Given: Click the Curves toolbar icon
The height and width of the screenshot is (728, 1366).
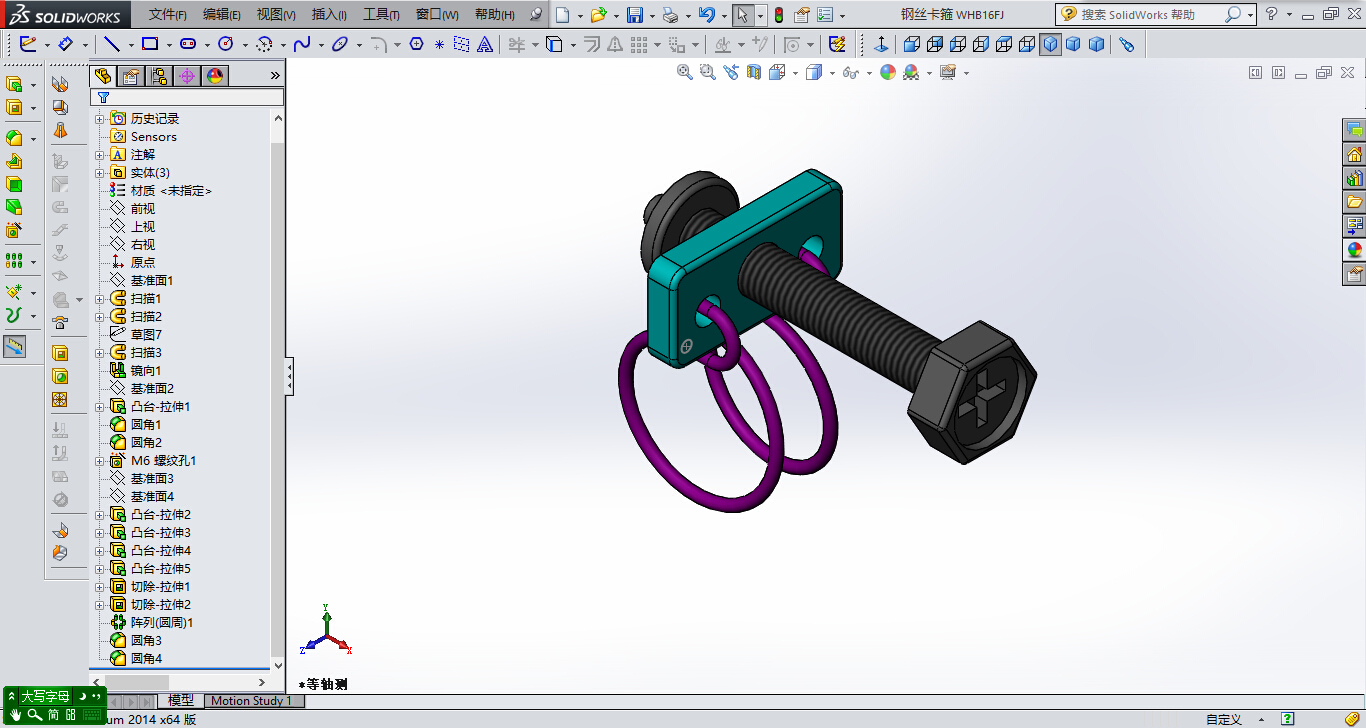Looking at the screenshot, I should pyautogui.click(x=14, y=316).
